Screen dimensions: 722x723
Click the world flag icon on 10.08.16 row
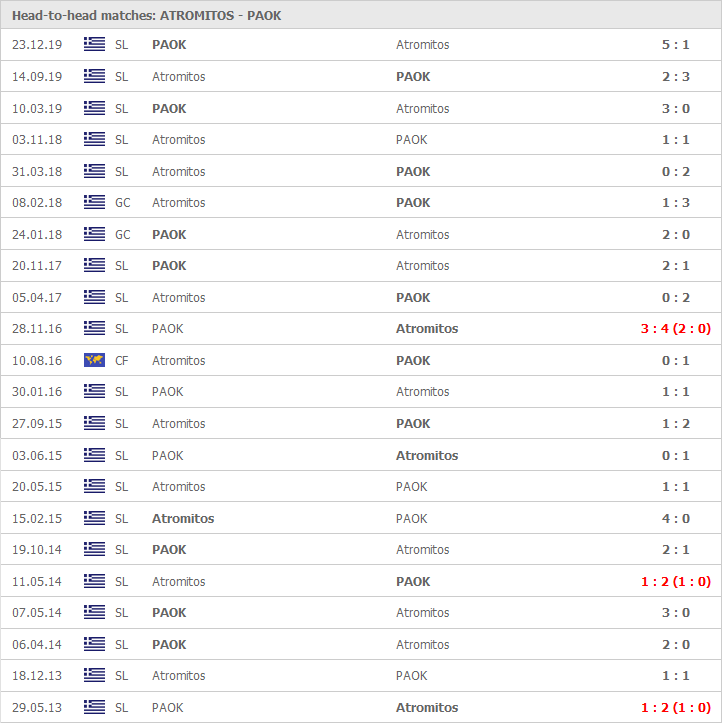(94, 360)
